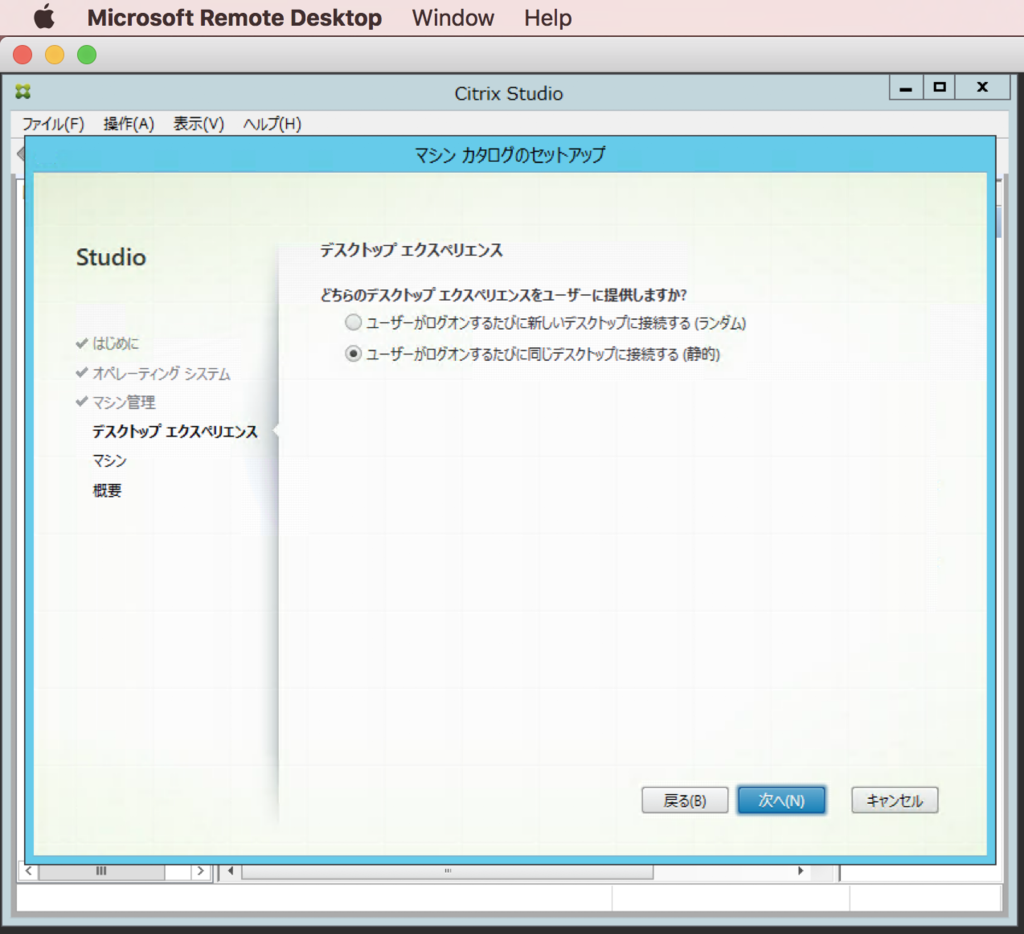Viewport: 1024px width, 934px height.
Task: Select the マシン step in sidebar
Action: click(110, 461)
